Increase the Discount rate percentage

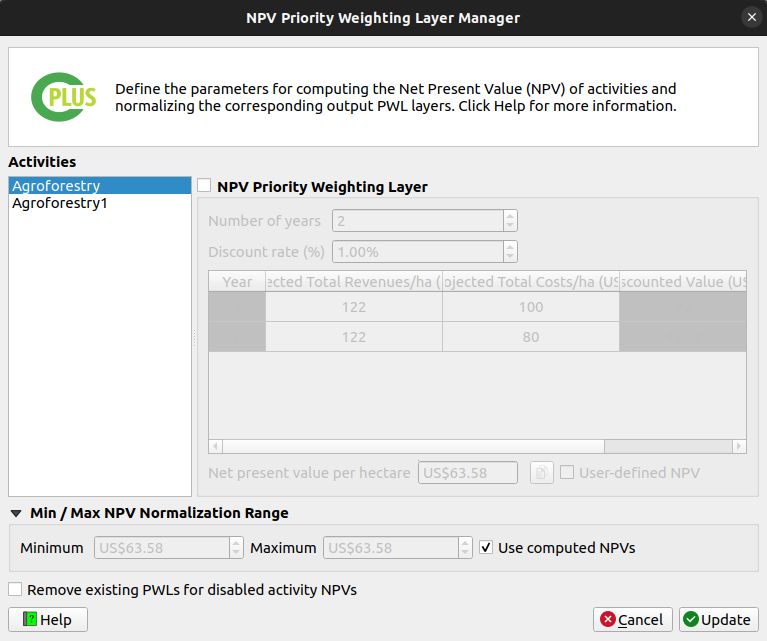point(510,247)
